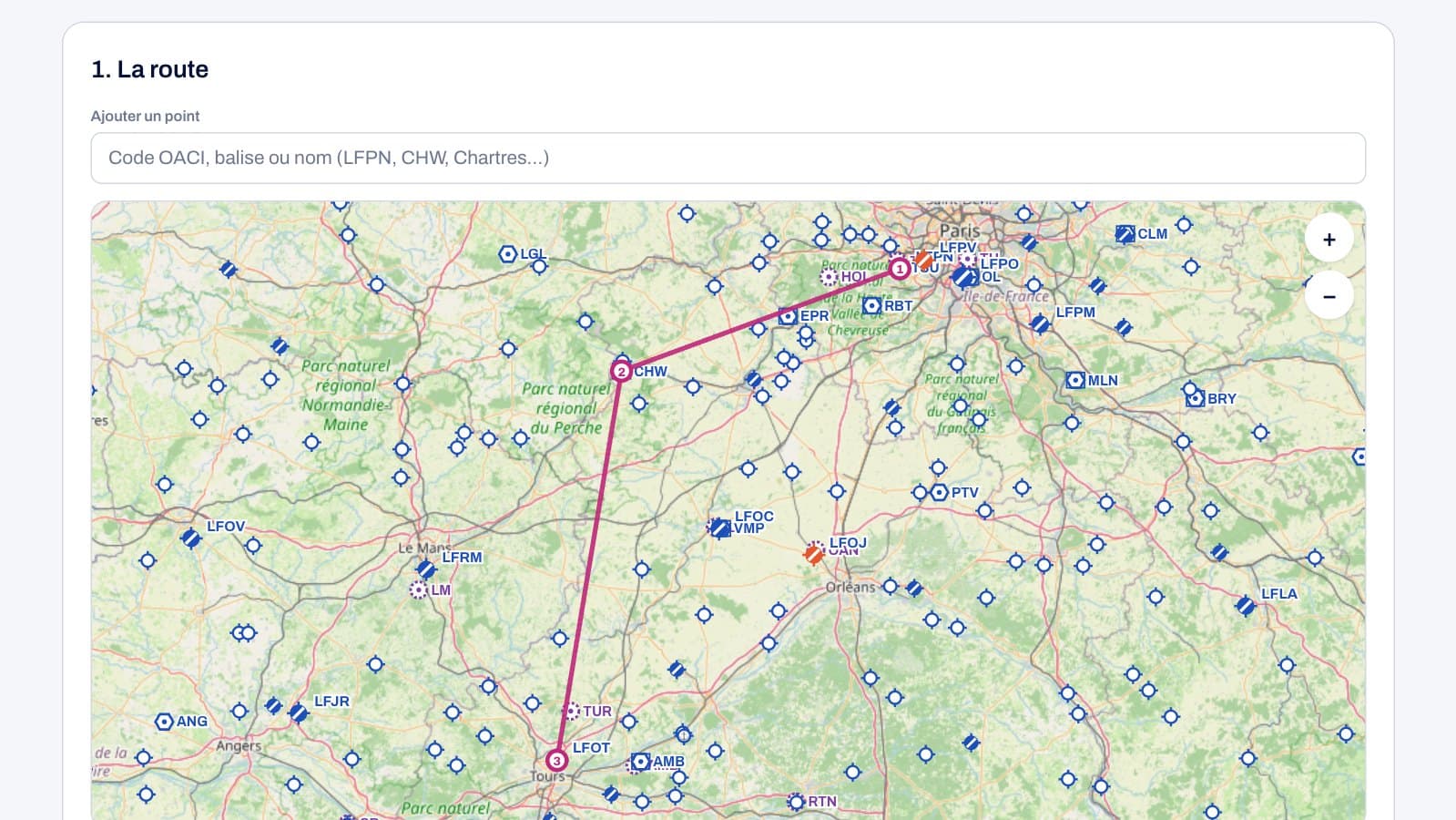Click the LGL beacon icon

(508, 254)
